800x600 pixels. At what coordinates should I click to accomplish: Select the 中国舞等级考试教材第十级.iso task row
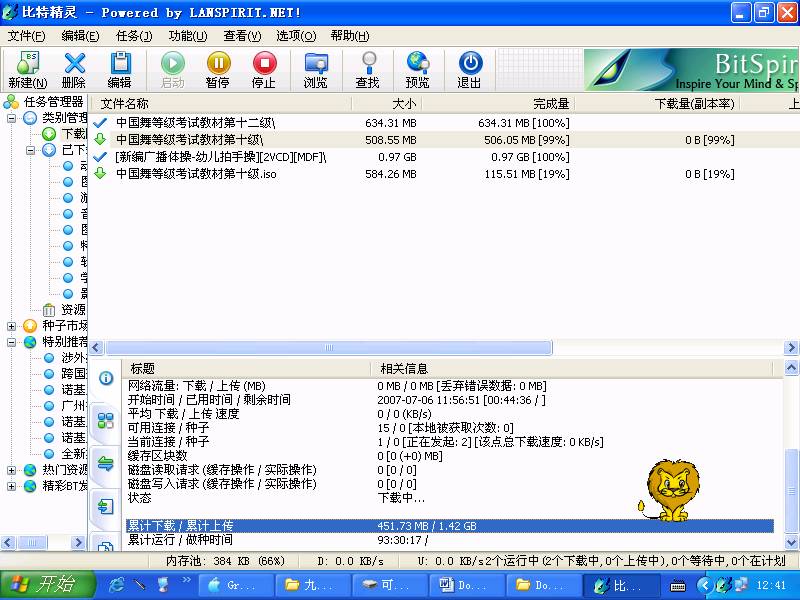pos(196,174)
